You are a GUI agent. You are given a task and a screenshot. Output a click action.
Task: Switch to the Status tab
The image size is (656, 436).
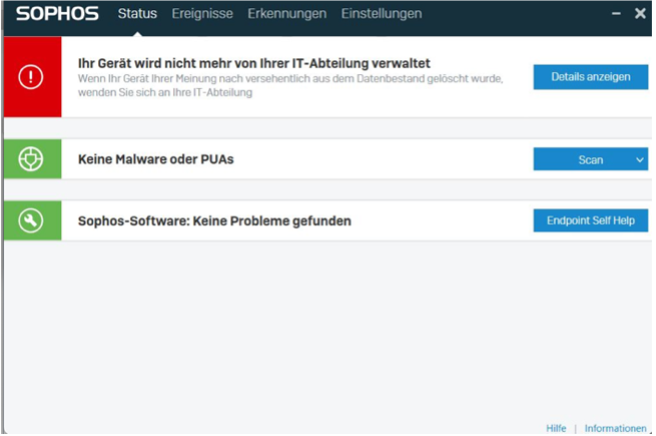click(x=137, y=13)
